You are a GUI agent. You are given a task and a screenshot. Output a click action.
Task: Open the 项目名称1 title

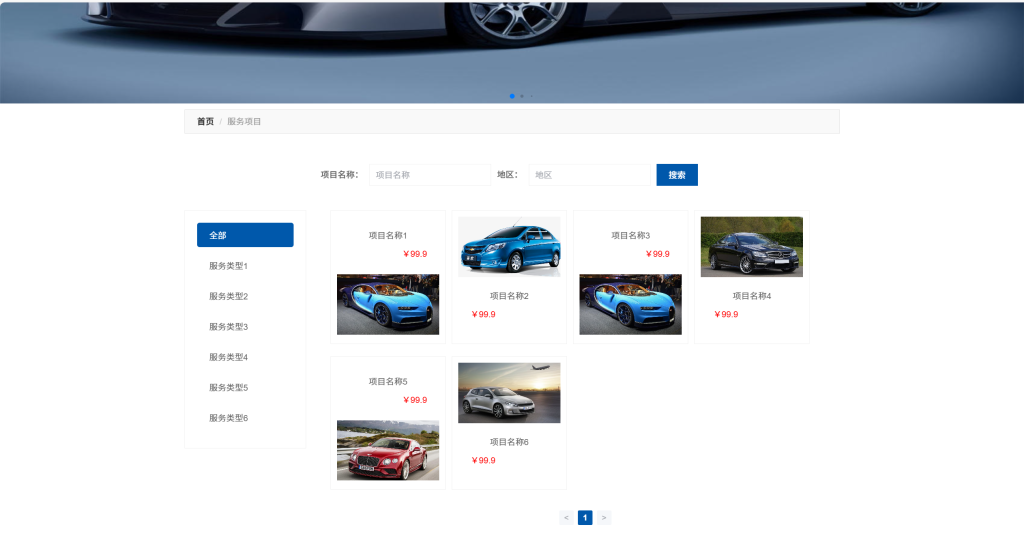pos(387,235)
